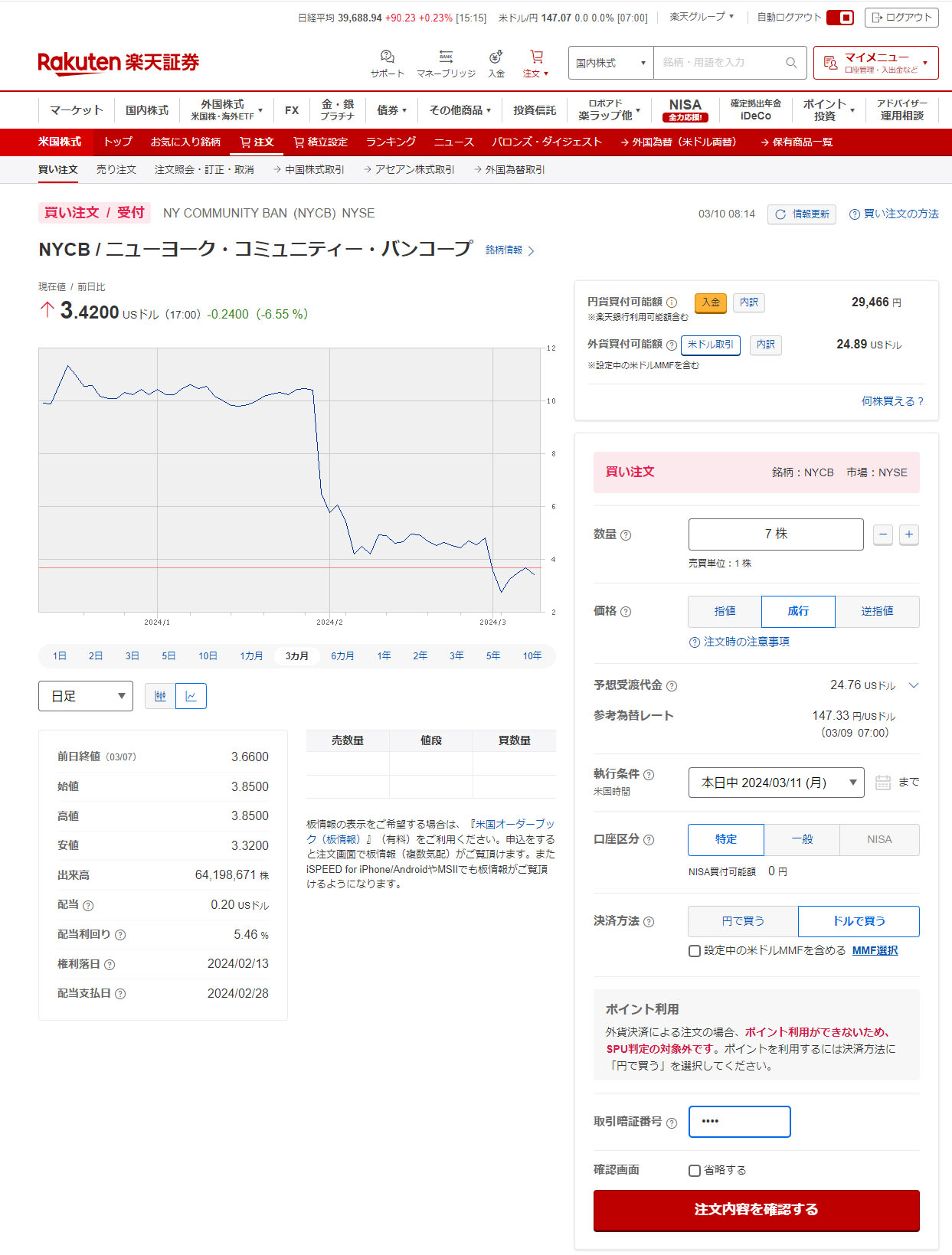
Task: Open the マネーブリッジ bank icon
Action: [446, 58]
